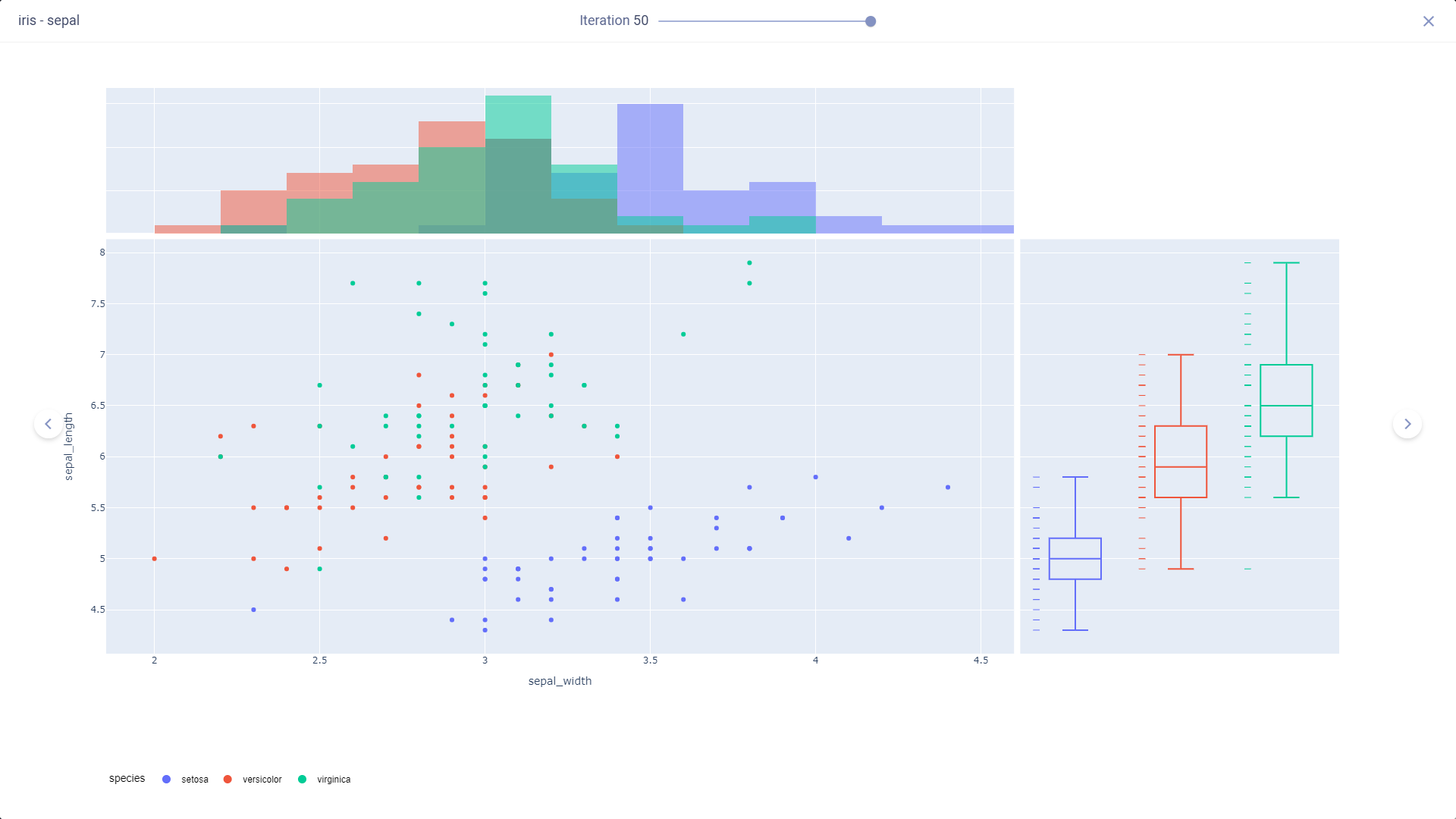Click the sepal_width axis label
Screen dimensions: 1456x819
(560, 681)
